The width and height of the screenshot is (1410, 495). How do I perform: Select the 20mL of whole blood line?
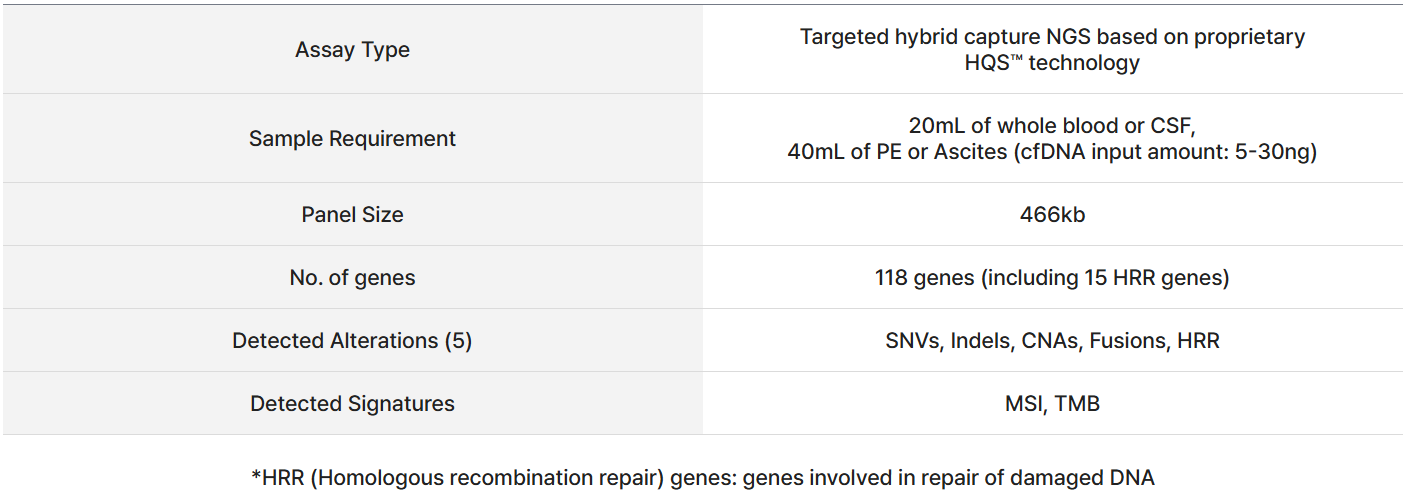1052,126
